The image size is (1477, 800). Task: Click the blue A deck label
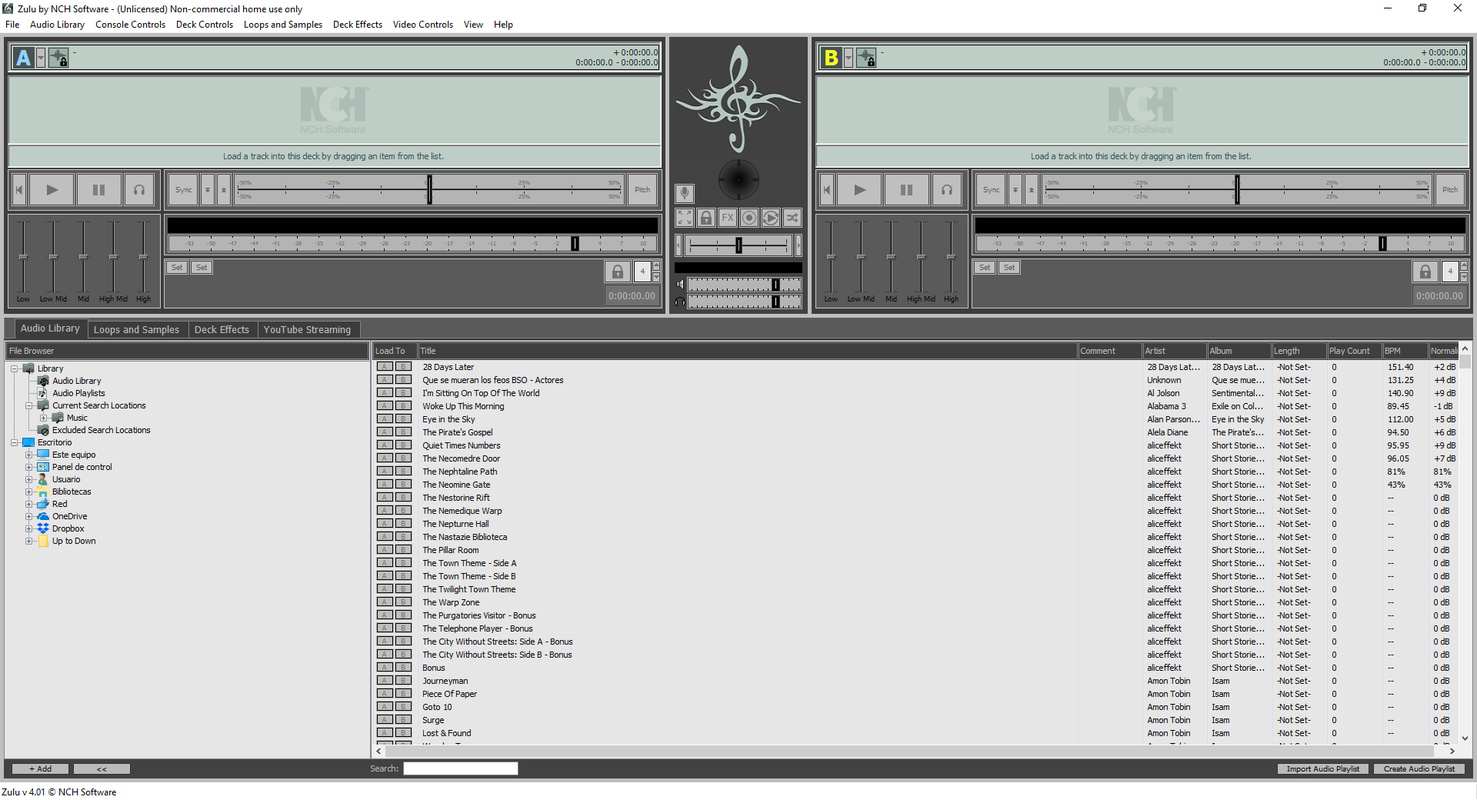pos(23,58)
